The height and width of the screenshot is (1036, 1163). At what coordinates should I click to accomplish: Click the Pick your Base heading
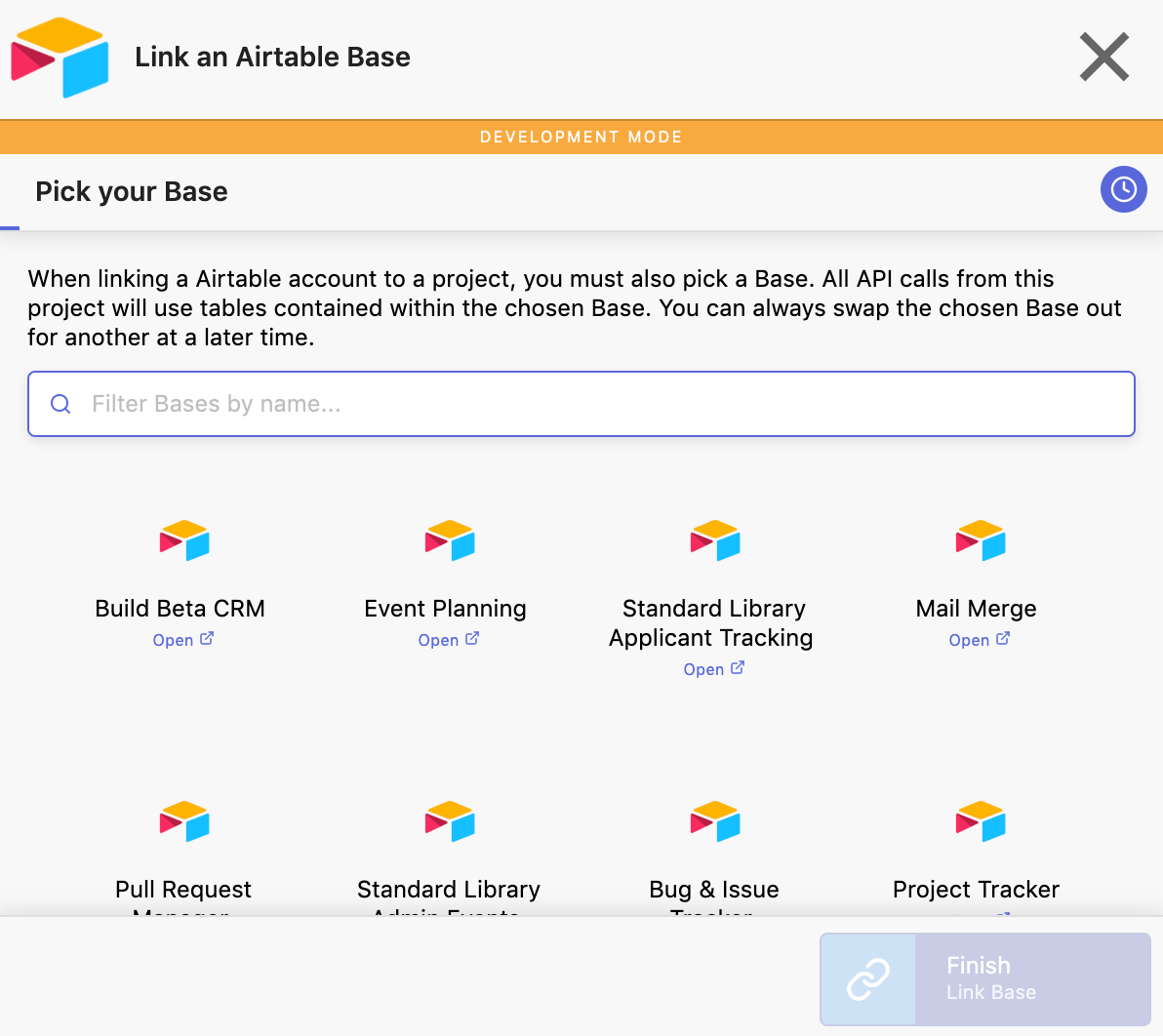[x=132, y=191]
